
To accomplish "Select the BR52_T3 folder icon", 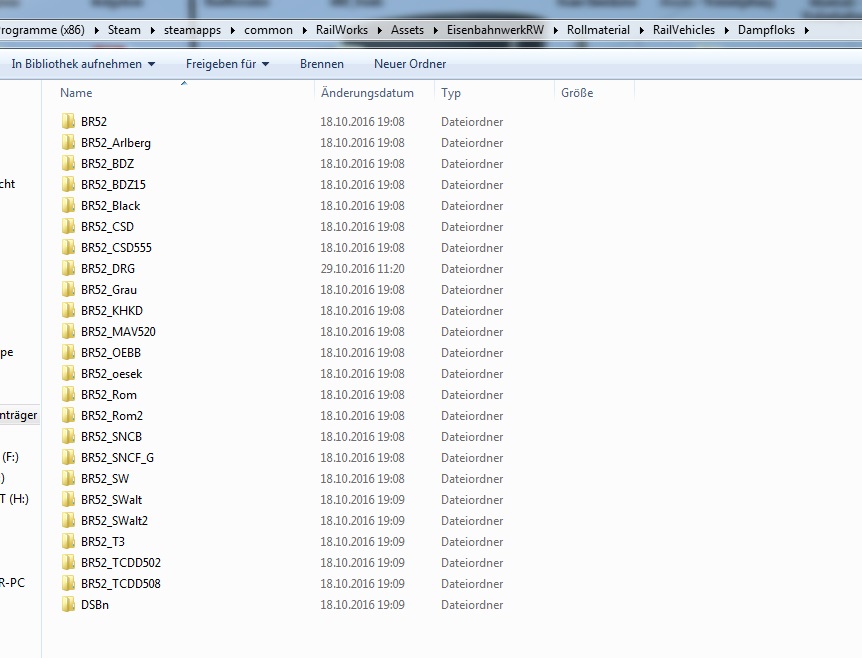I will click(68, 541).
